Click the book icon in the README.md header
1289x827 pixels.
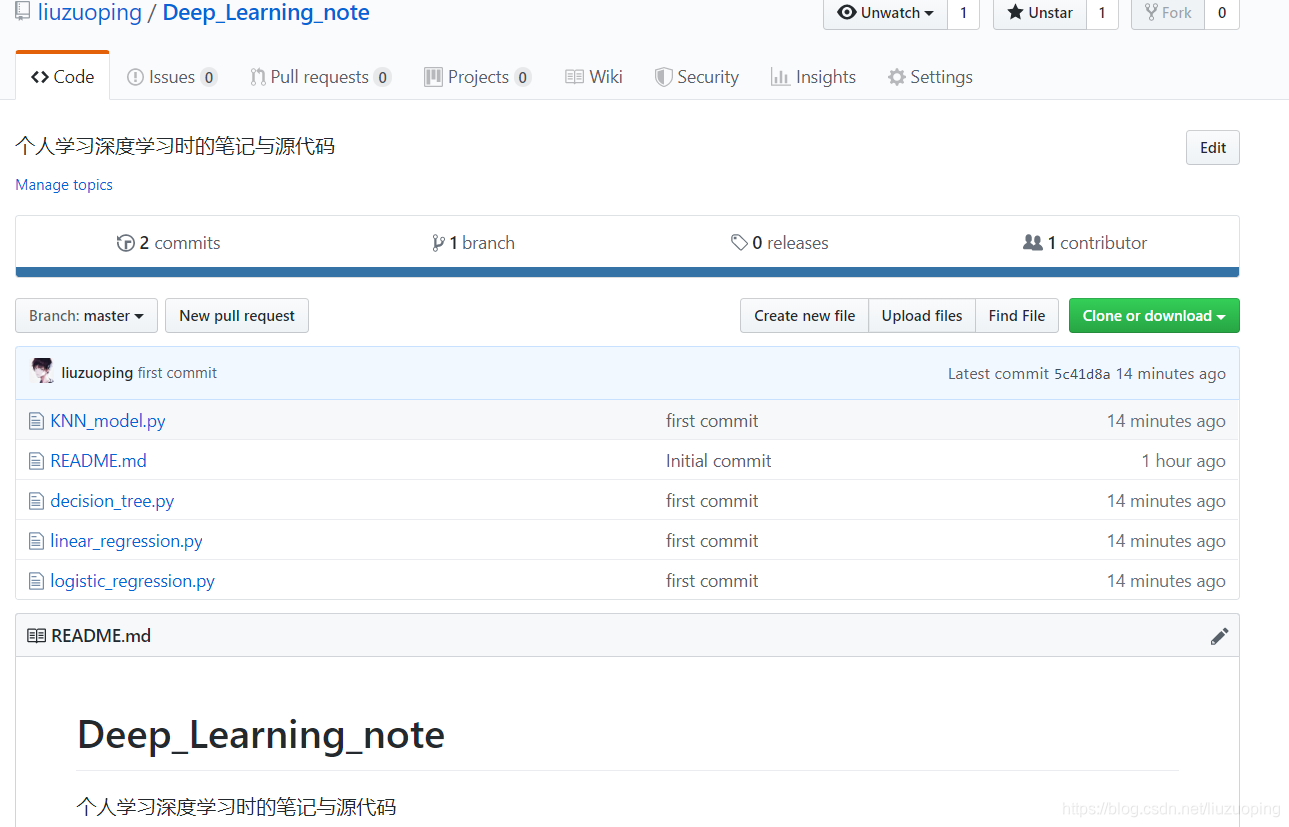pos(37,636)
